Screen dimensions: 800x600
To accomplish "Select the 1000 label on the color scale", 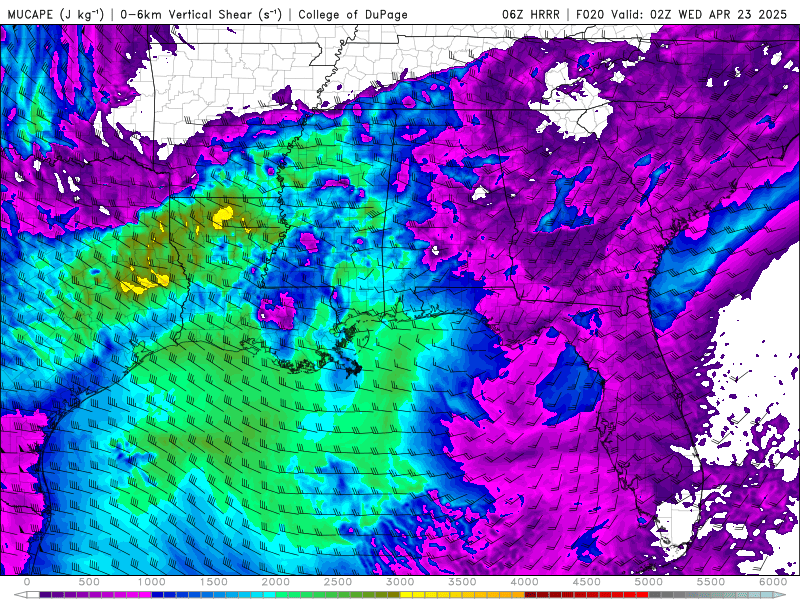I will [x=151, y=582].
